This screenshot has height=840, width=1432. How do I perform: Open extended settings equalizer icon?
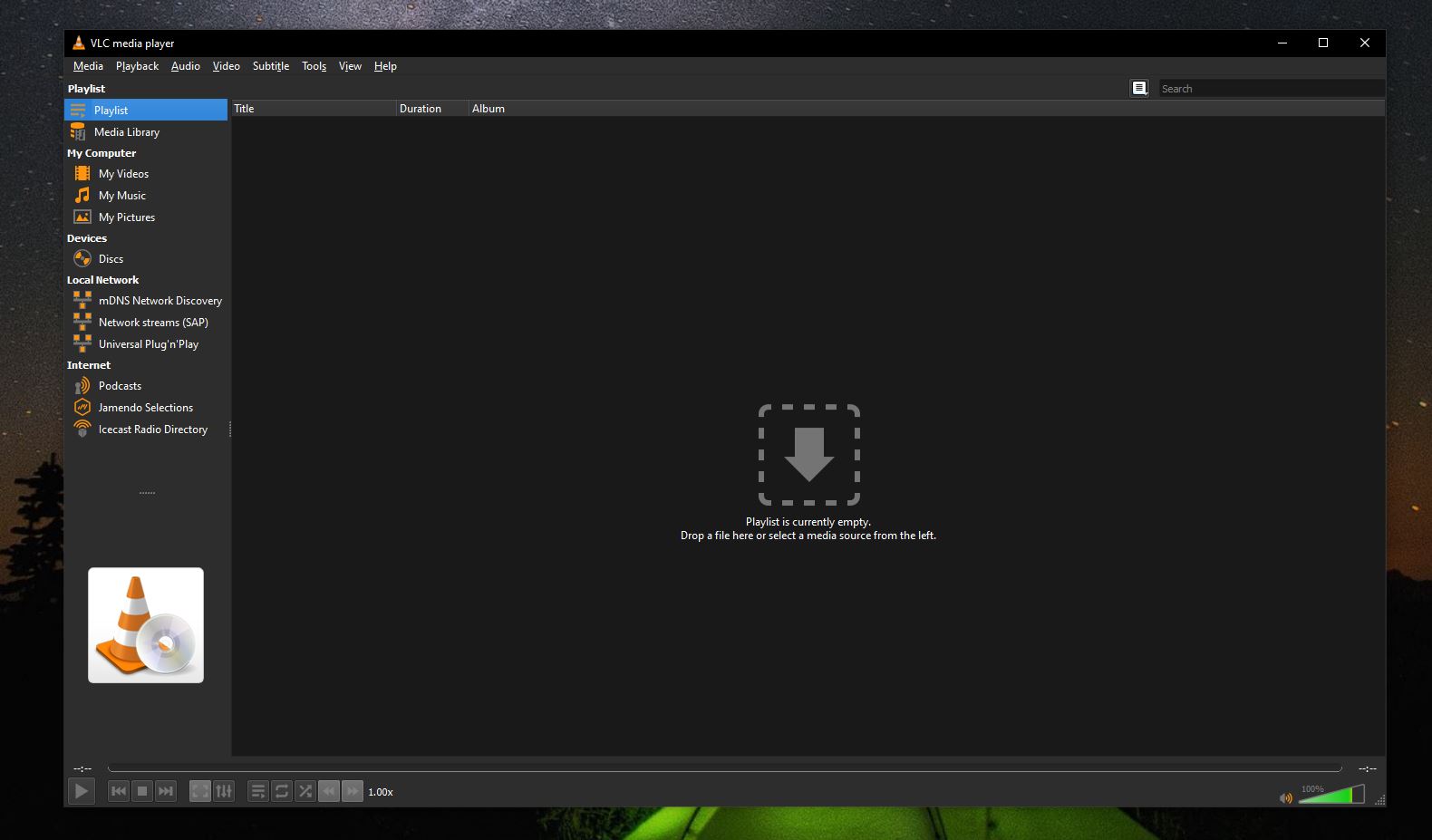(x=224, y=791)
